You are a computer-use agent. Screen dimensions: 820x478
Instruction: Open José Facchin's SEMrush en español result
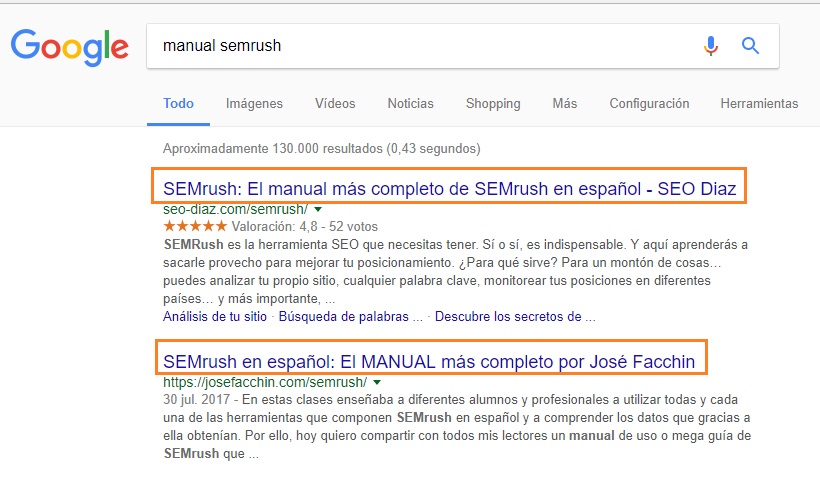click(x=428, y=358)
